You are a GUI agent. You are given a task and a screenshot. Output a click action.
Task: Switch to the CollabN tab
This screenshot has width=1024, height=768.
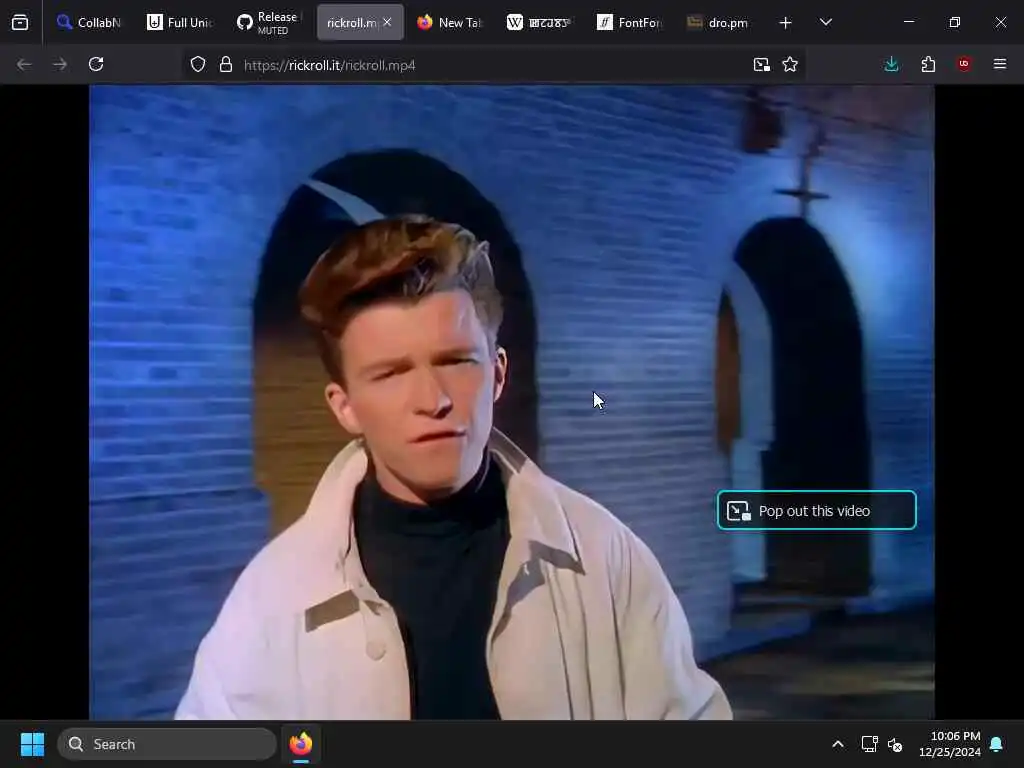(x=89, y=22)
